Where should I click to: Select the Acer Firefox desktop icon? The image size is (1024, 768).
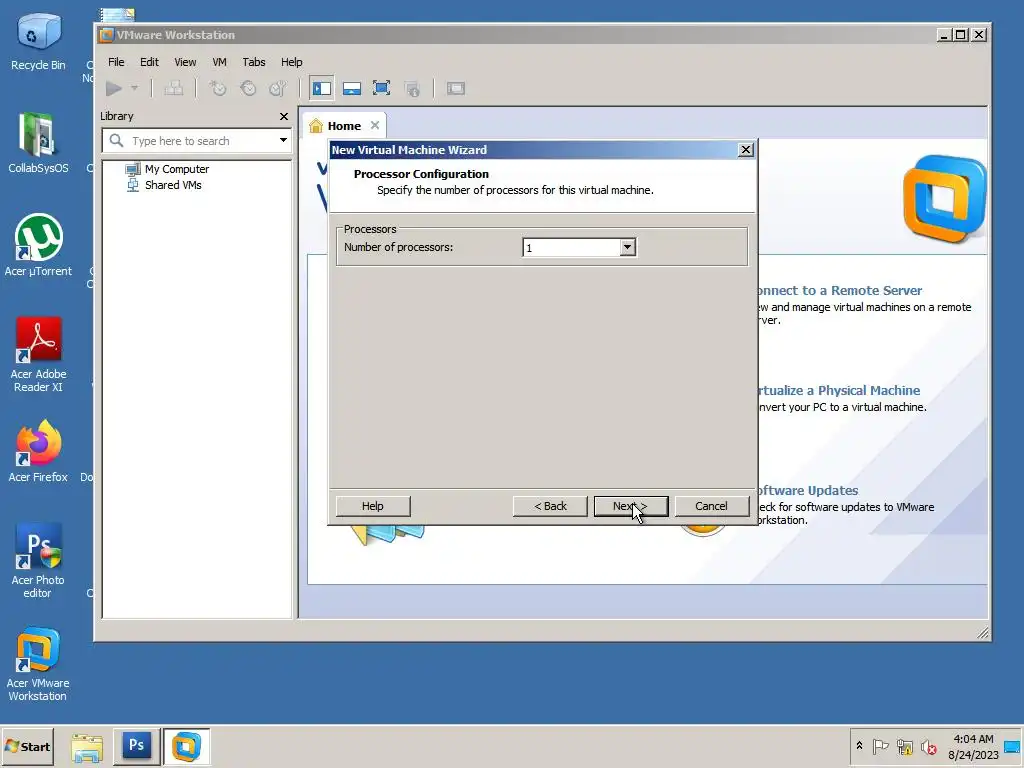click(x=38, y=451)
